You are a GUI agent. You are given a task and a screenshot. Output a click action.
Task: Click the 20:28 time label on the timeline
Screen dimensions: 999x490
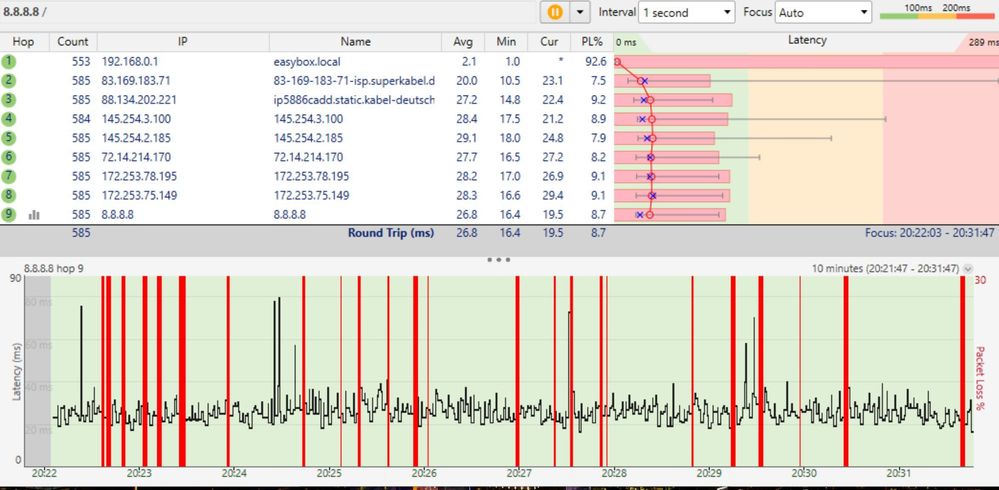[614, 473]
